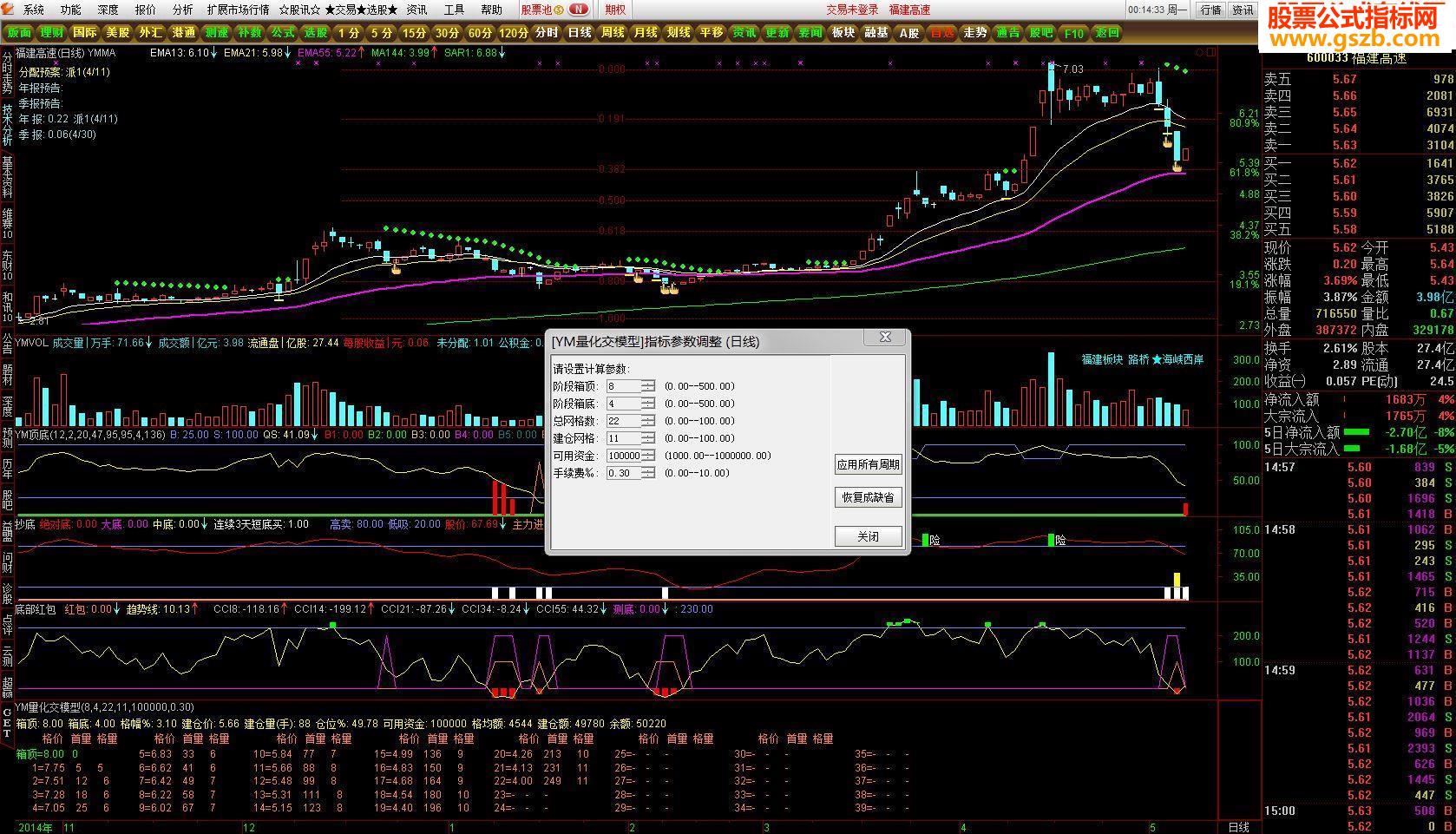
Task: Activate the 划线 drawing tool button
Action: pyautogui.click(x=679, y=33)
